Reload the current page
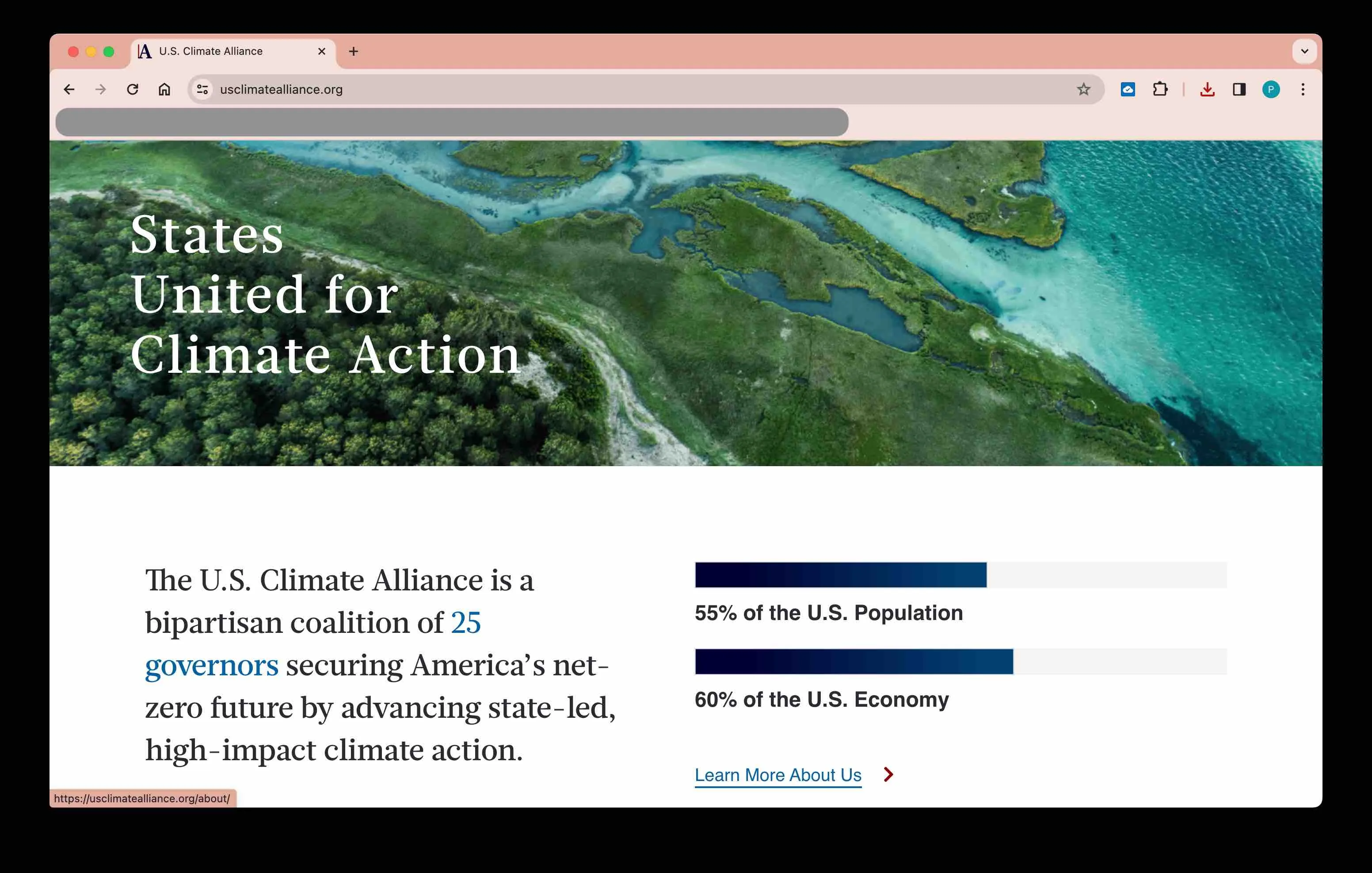This screenshot has width=1372, height=873. click(133, 89)
